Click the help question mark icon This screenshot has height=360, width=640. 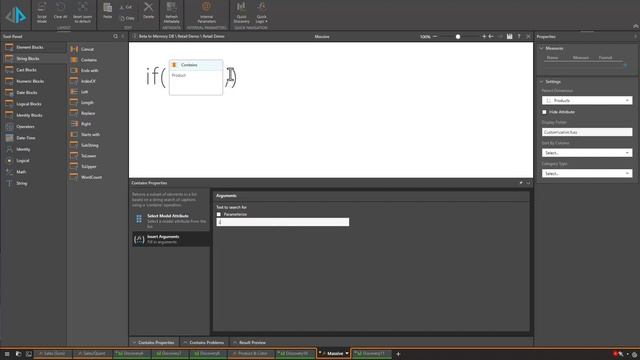519,36
